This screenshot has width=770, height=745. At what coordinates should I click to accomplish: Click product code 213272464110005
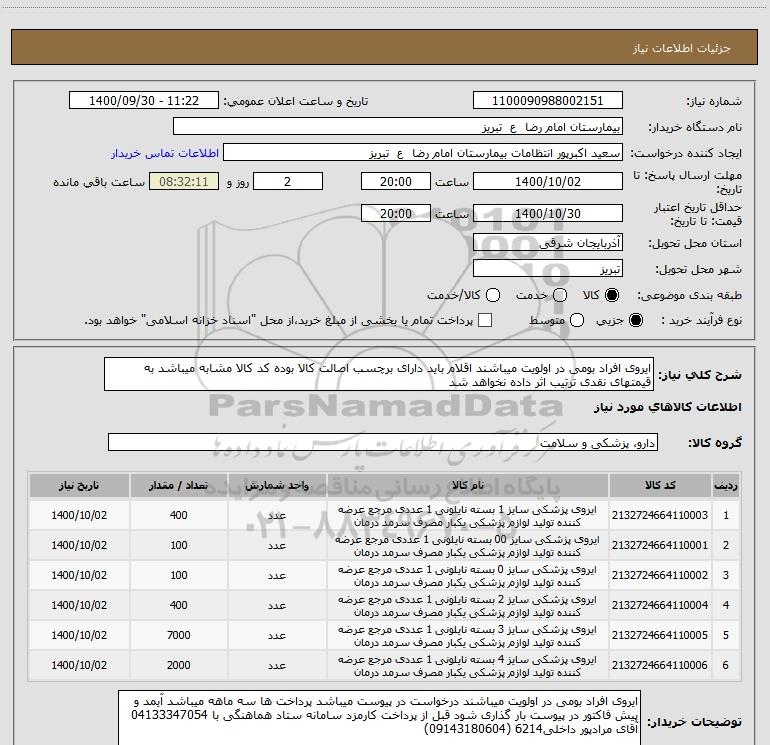pos(660,635)
